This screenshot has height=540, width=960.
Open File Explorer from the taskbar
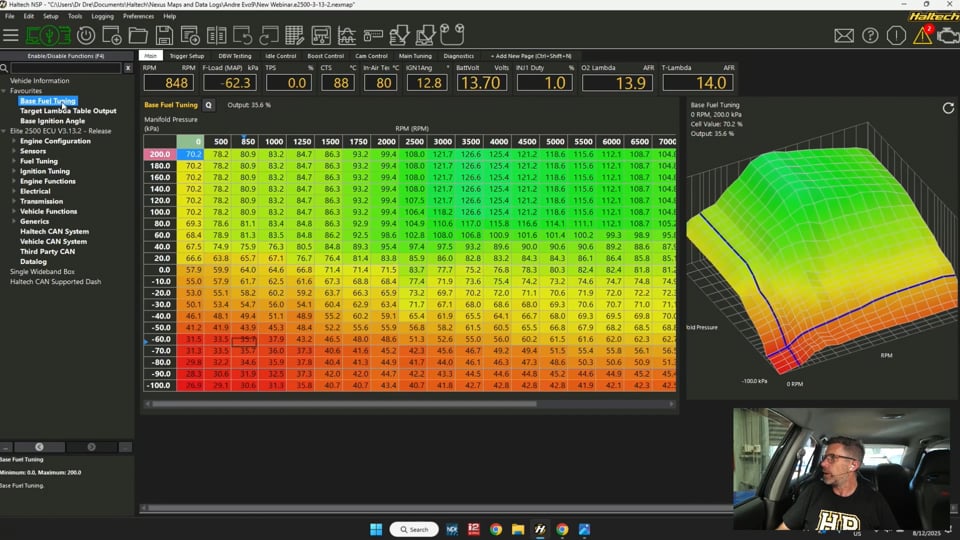(x=518, y=529)
